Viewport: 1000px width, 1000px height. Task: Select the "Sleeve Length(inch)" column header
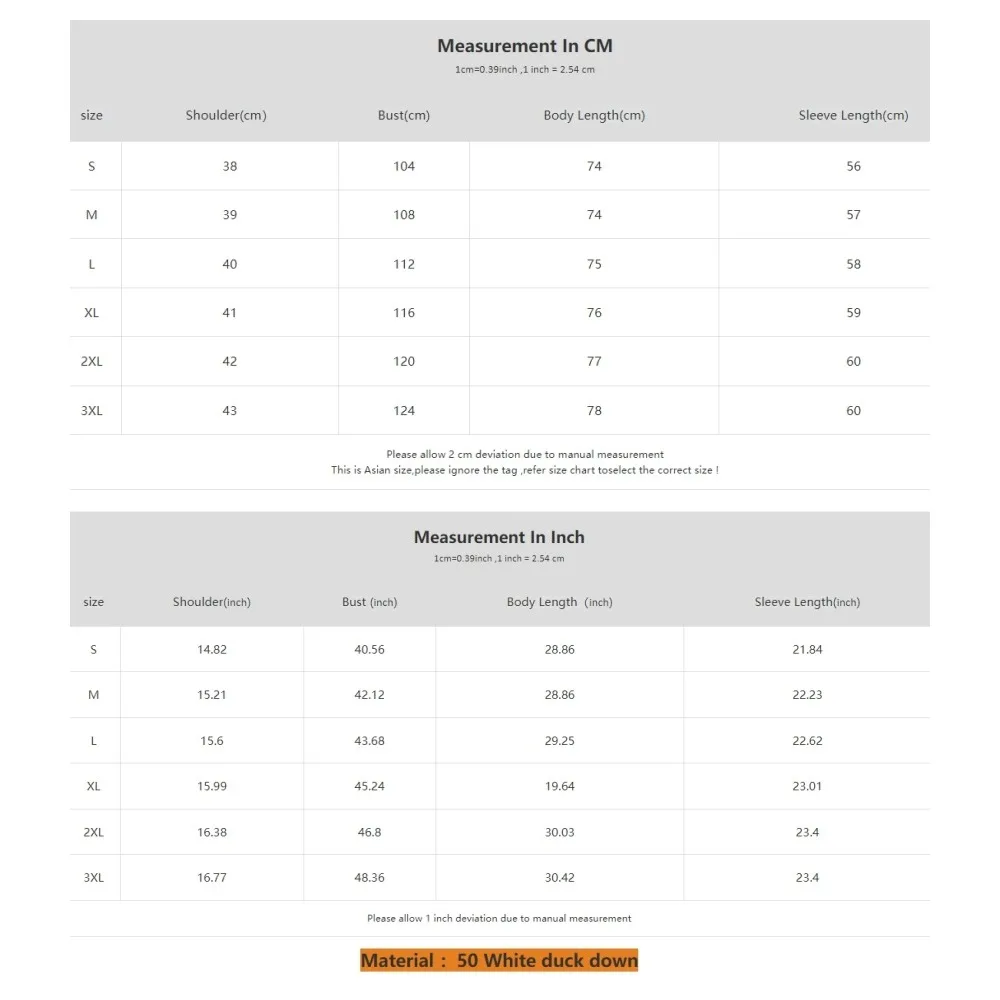pyautogui.click(x=807, y=602)
